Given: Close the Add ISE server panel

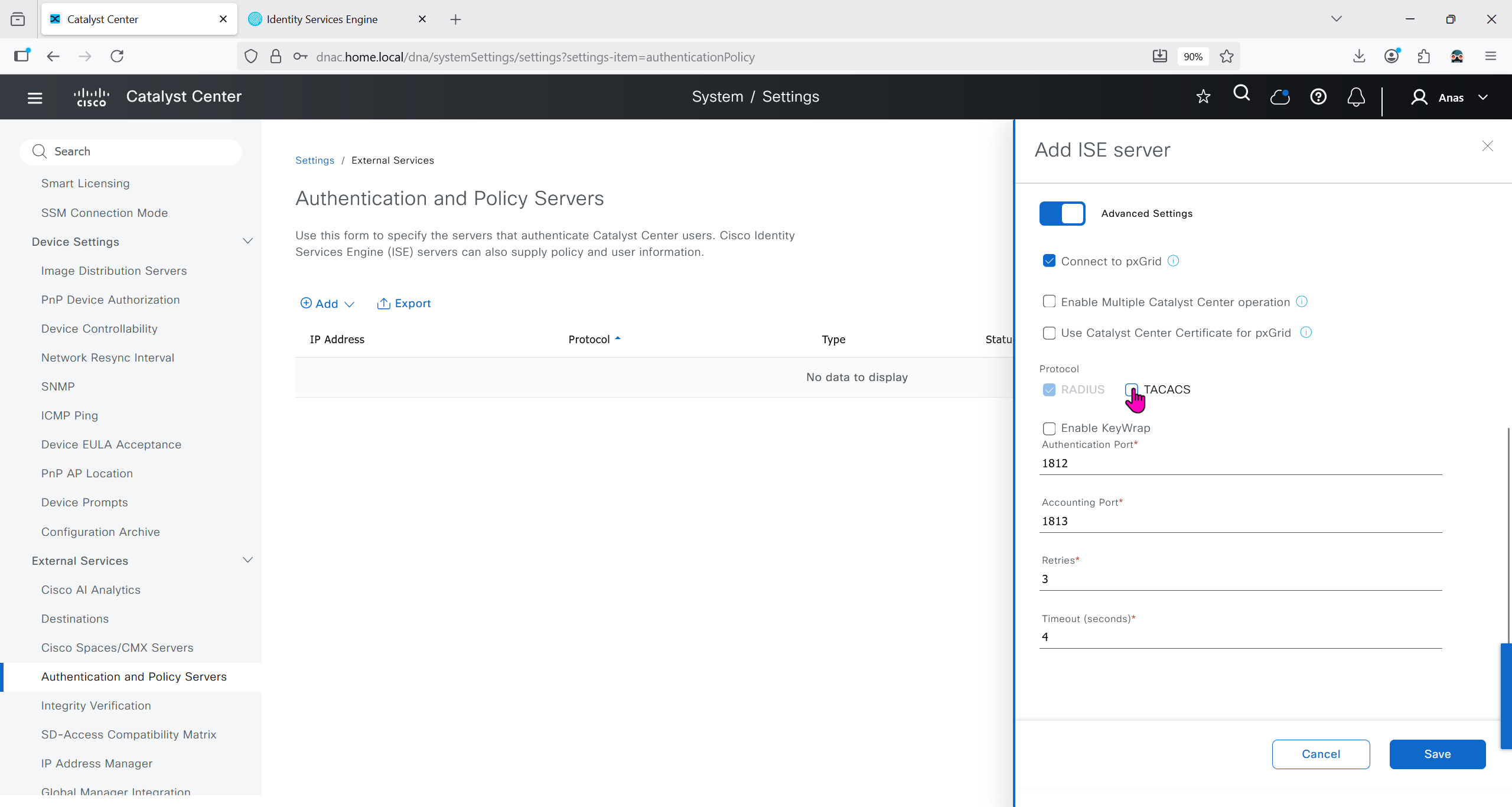Looking at the screenshot, I should pyautogui.click(x=1487, y=146).
